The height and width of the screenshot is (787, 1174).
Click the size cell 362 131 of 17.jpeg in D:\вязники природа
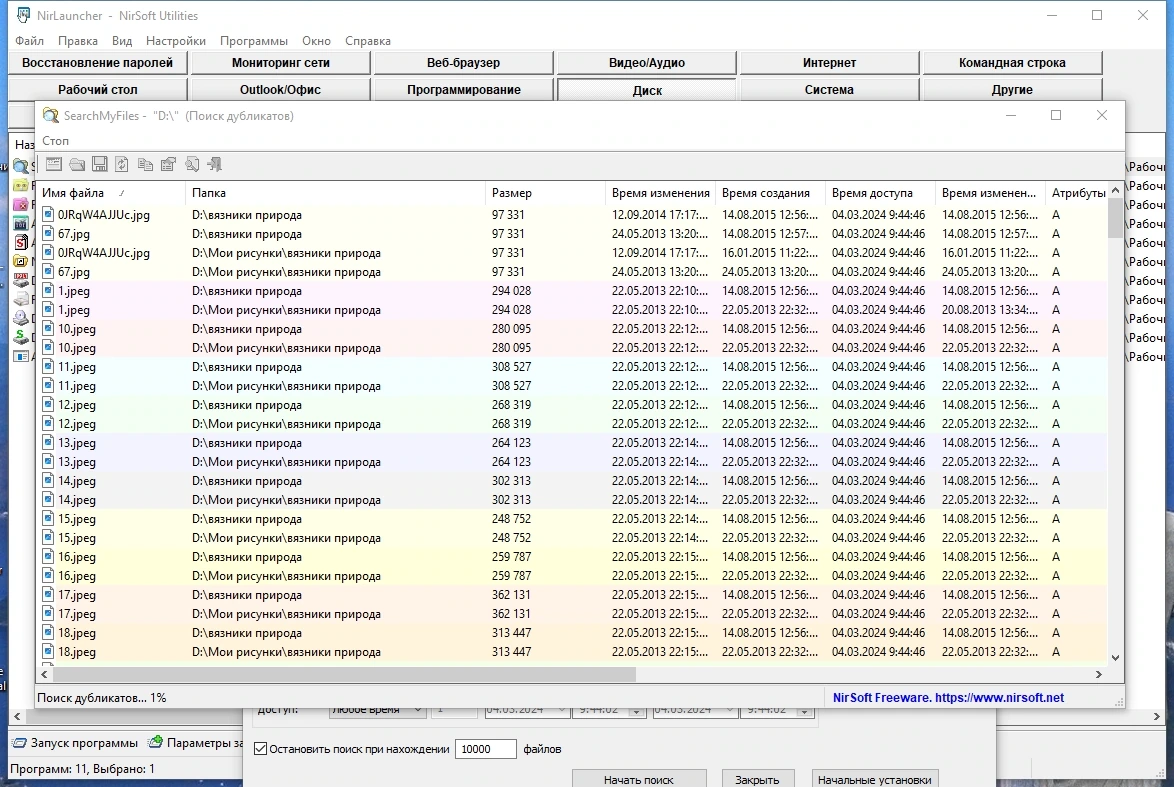click(511, 595)
